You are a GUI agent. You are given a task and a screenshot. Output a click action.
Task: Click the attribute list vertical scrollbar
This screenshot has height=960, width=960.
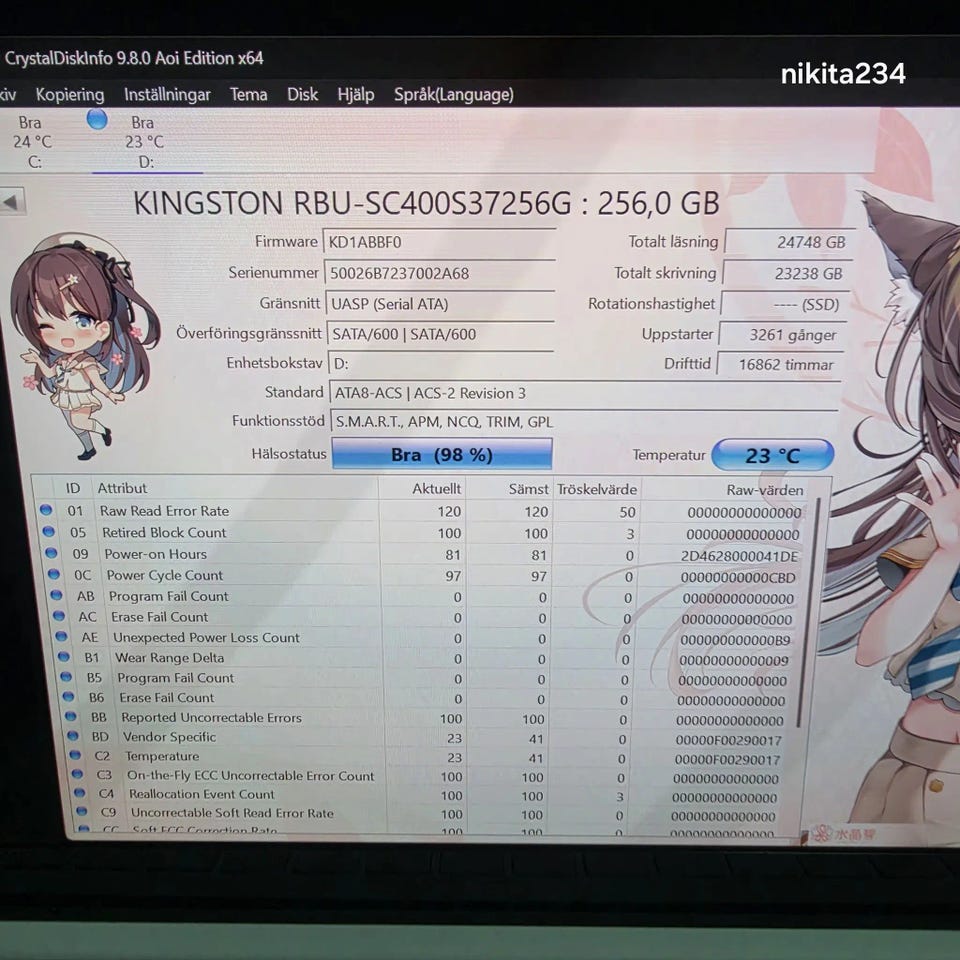(809, 612)
